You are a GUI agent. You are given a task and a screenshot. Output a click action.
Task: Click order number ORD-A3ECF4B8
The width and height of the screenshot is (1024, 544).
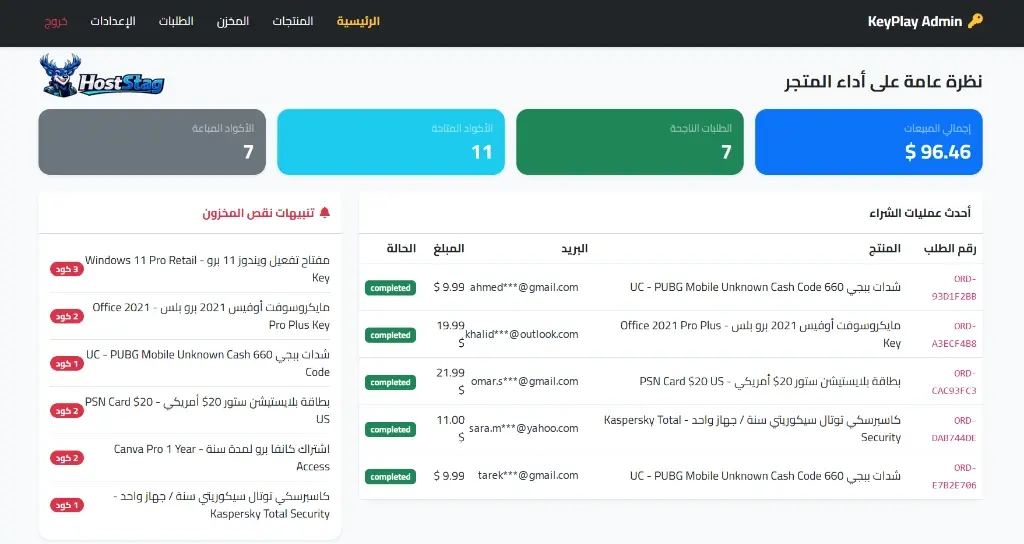tap(954, 334)
